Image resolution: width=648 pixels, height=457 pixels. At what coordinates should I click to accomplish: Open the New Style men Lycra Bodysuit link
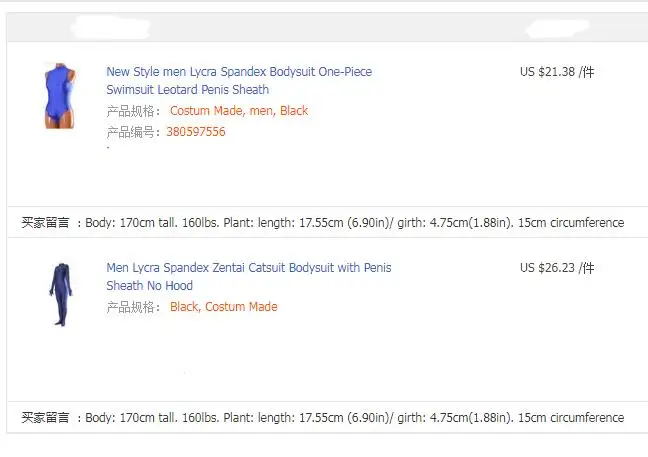point(239,72)
